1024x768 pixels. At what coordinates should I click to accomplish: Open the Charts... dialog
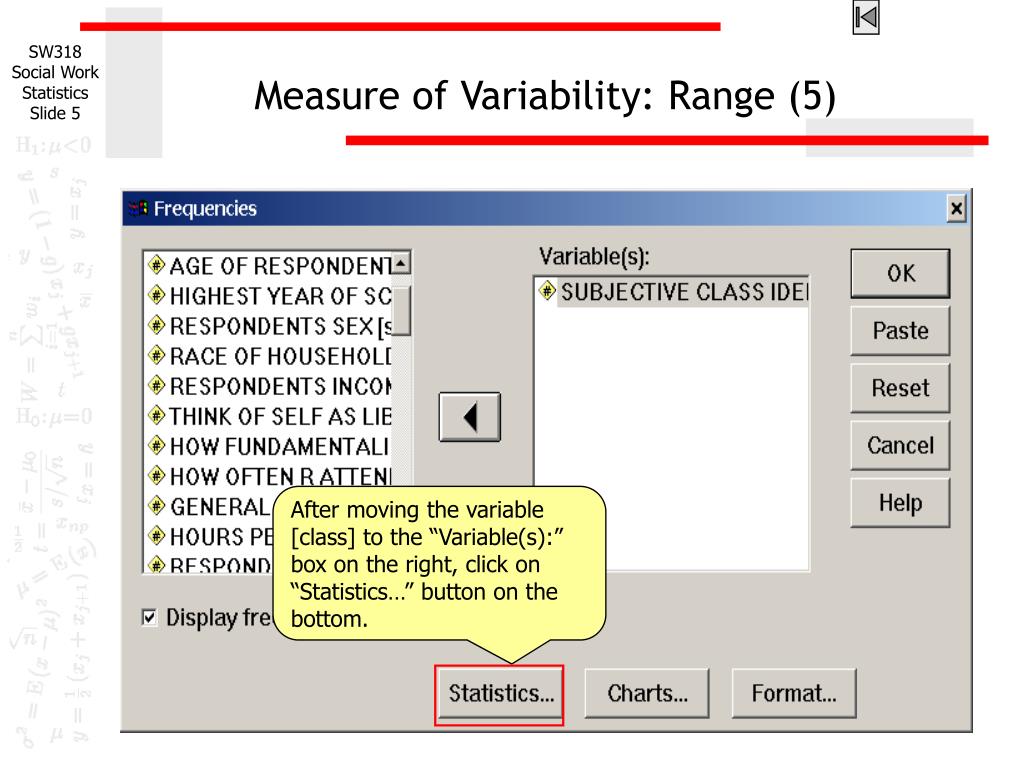tap(647, 694)
